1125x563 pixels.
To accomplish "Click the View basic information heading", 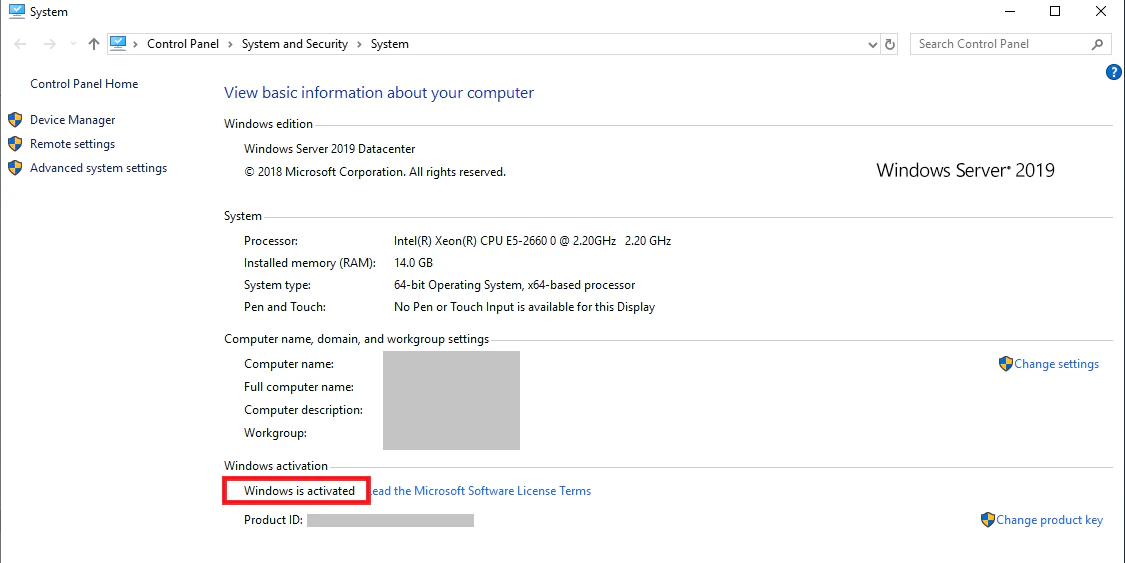I will point(379,93).
